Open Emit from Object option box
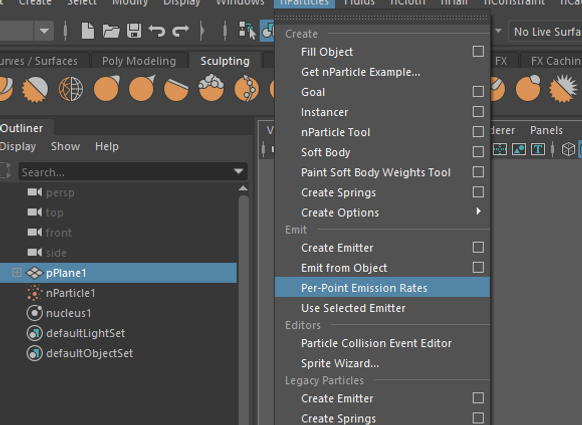582x425 pixels. tap(478, 268)
